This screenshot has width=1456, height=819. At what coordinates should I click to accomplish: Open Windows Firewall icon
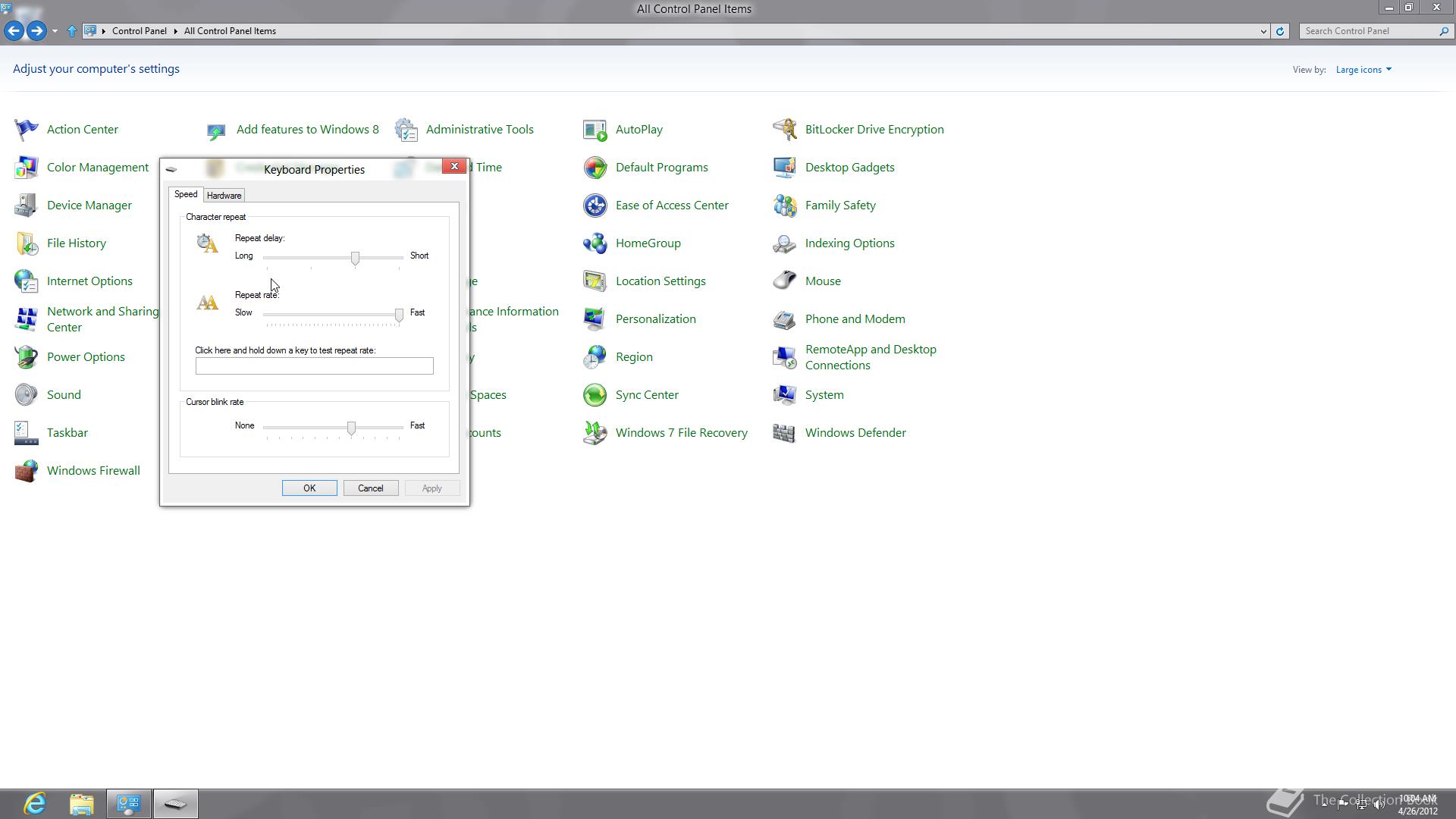tap(26, 471)
